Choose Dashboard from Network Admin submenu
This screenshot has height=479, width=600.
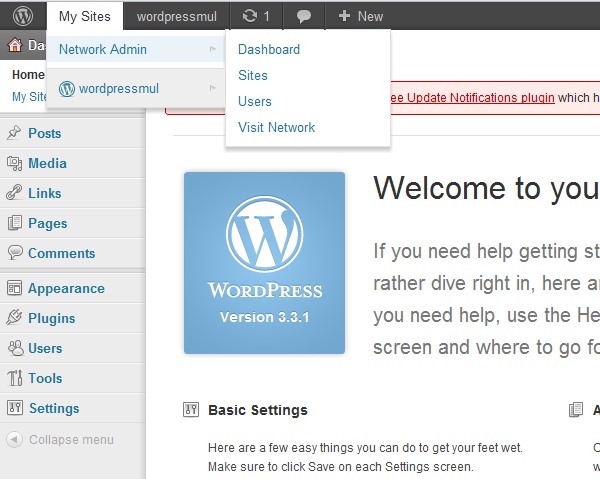click(x=269, y=49)
